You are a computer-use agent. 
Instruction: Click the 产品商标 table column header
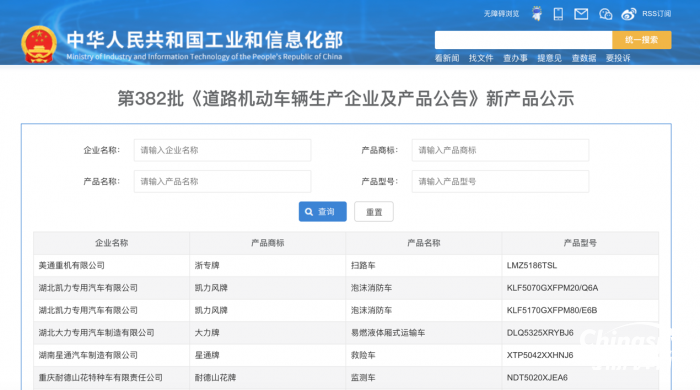pyautogui.click(x=267, y=243)
